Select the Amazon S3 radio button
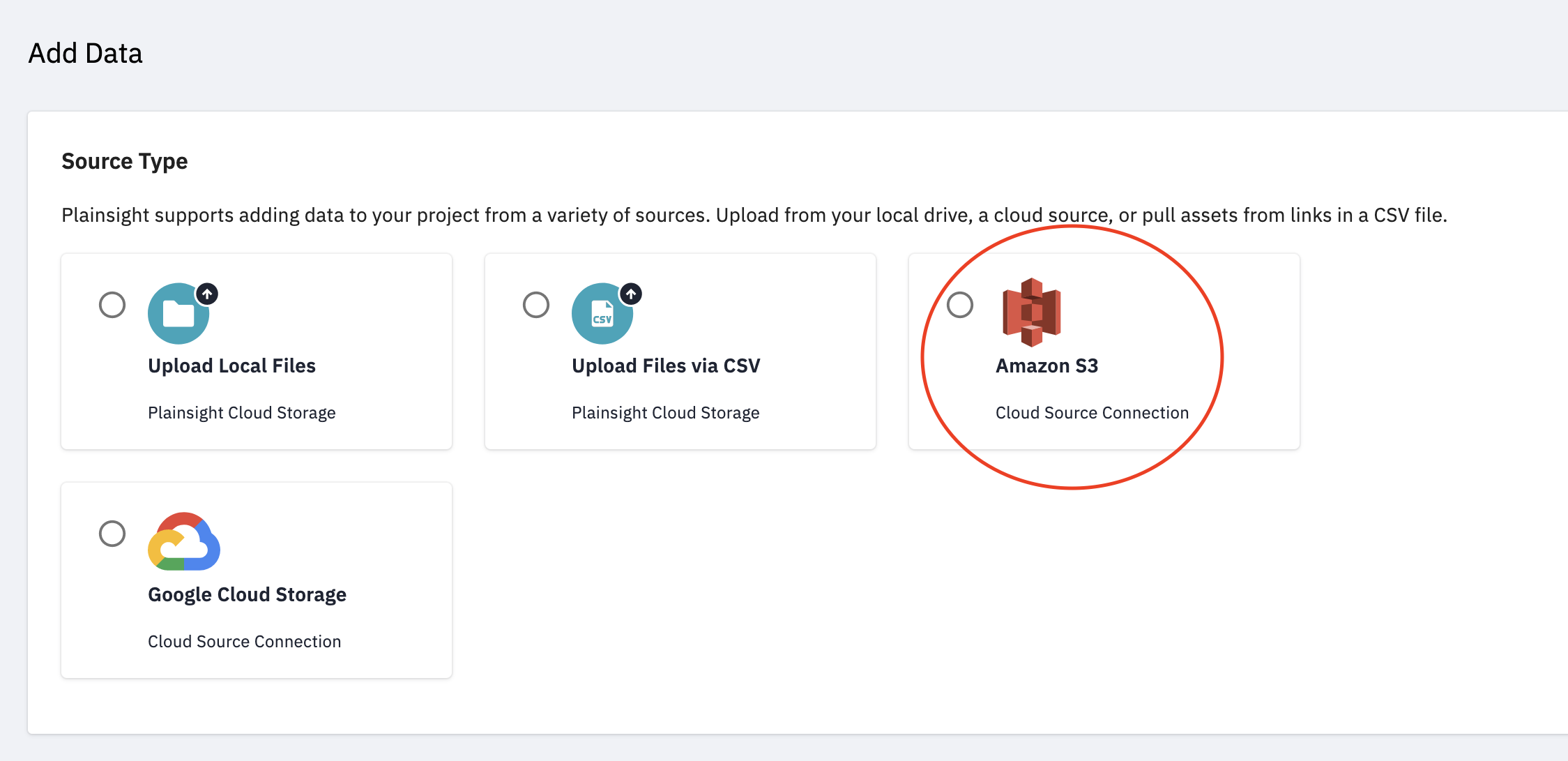The height and width of the screenshot is (761, 1568). tap(960, 305)
